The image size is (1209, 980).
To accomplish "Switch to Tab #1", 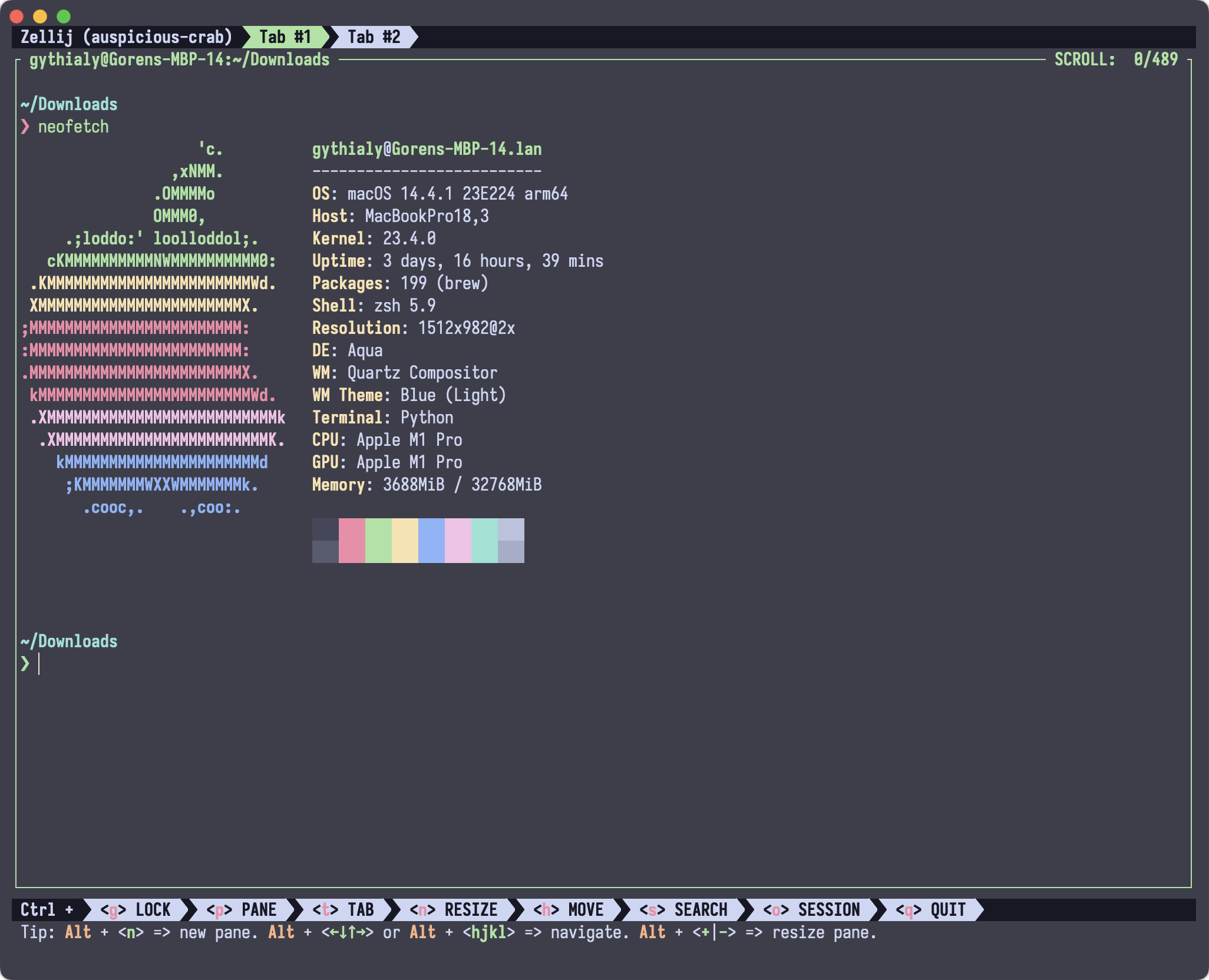I will pos(285,37).
